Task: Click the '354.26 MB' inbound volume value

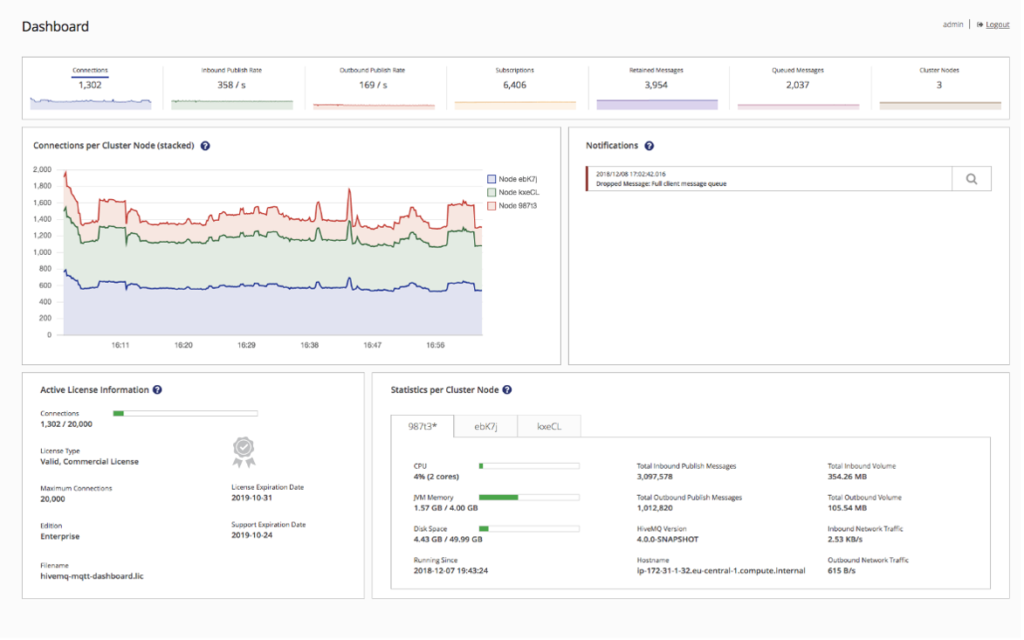Action: click(847, 477)
